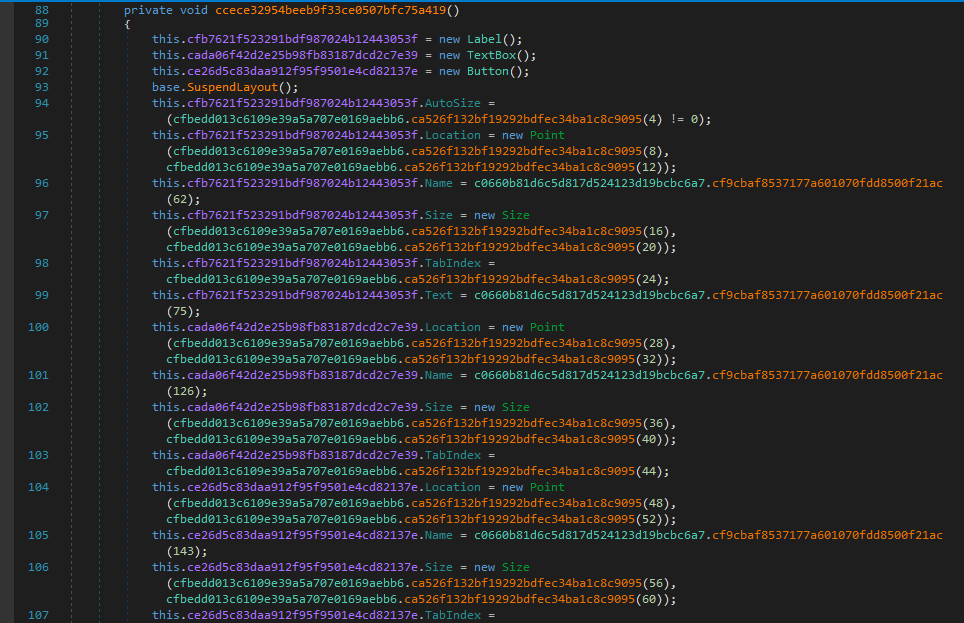Viewport: 964px width, 623px height.
Task: Click the Button type on line 92
Action: 488,71
